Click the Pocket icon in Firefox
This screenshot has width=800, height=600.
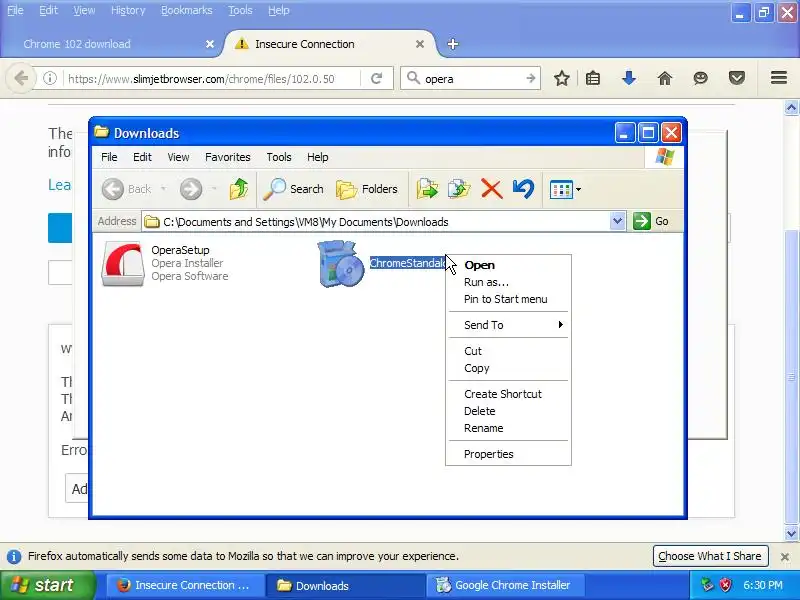737,78
